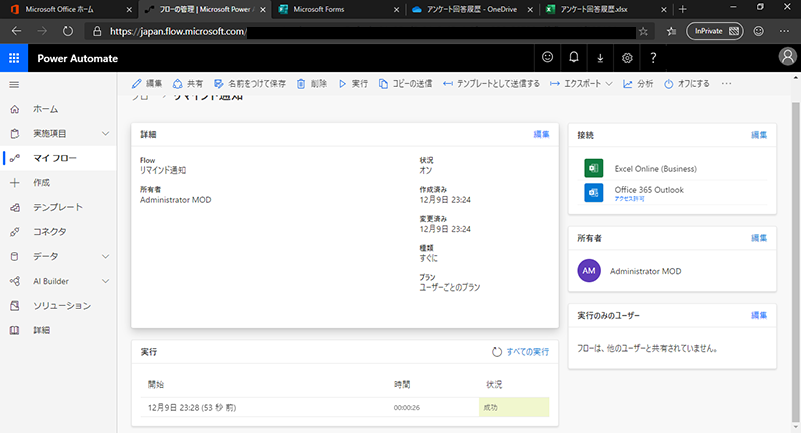This screenshot has width=801, height=433.
Task: Click 編集 link in 接続 card
Action: point(759,135)
